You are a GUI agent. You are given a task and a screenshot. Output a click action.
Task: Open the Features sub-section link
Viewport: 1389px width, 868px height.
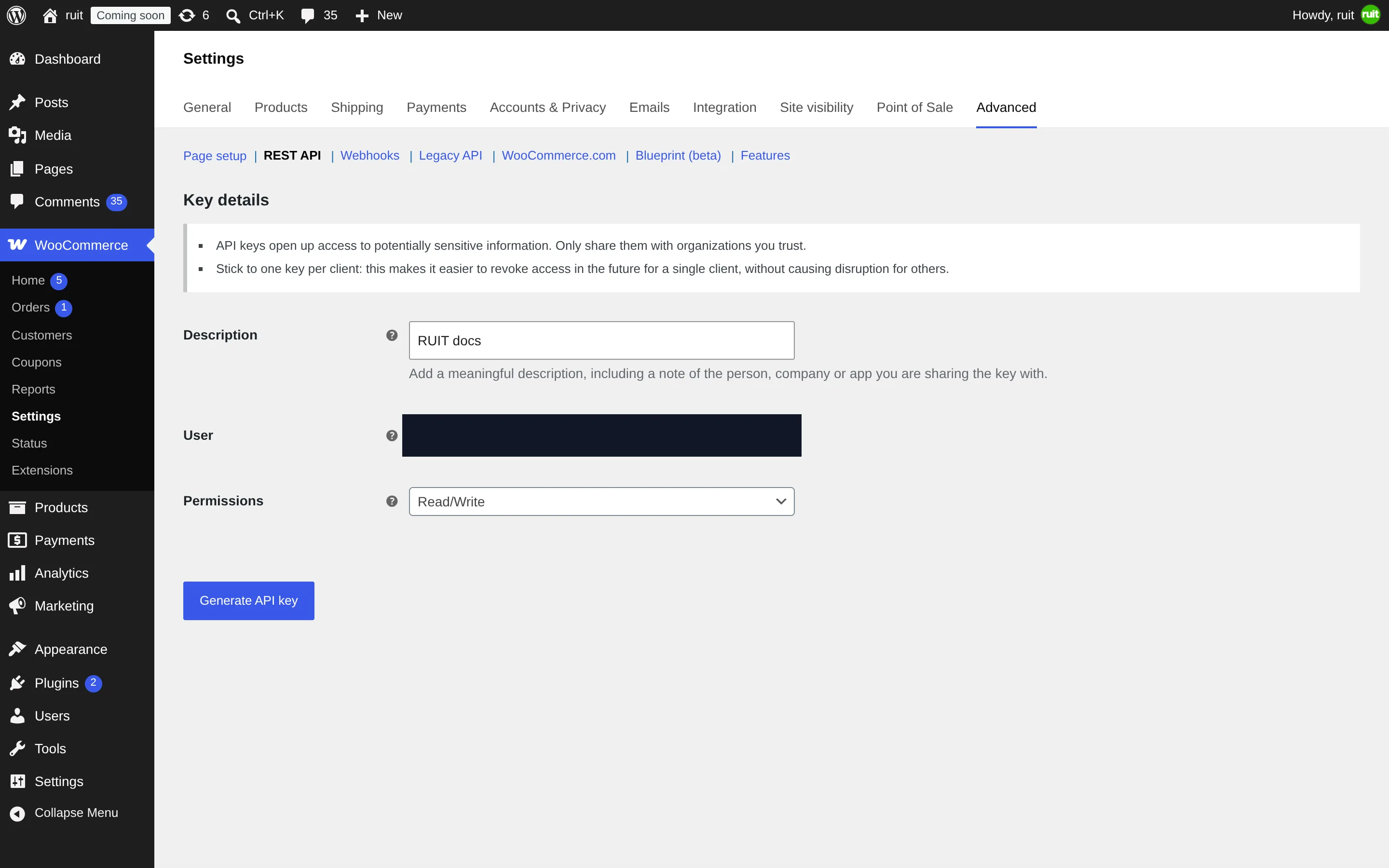[765, 156]
